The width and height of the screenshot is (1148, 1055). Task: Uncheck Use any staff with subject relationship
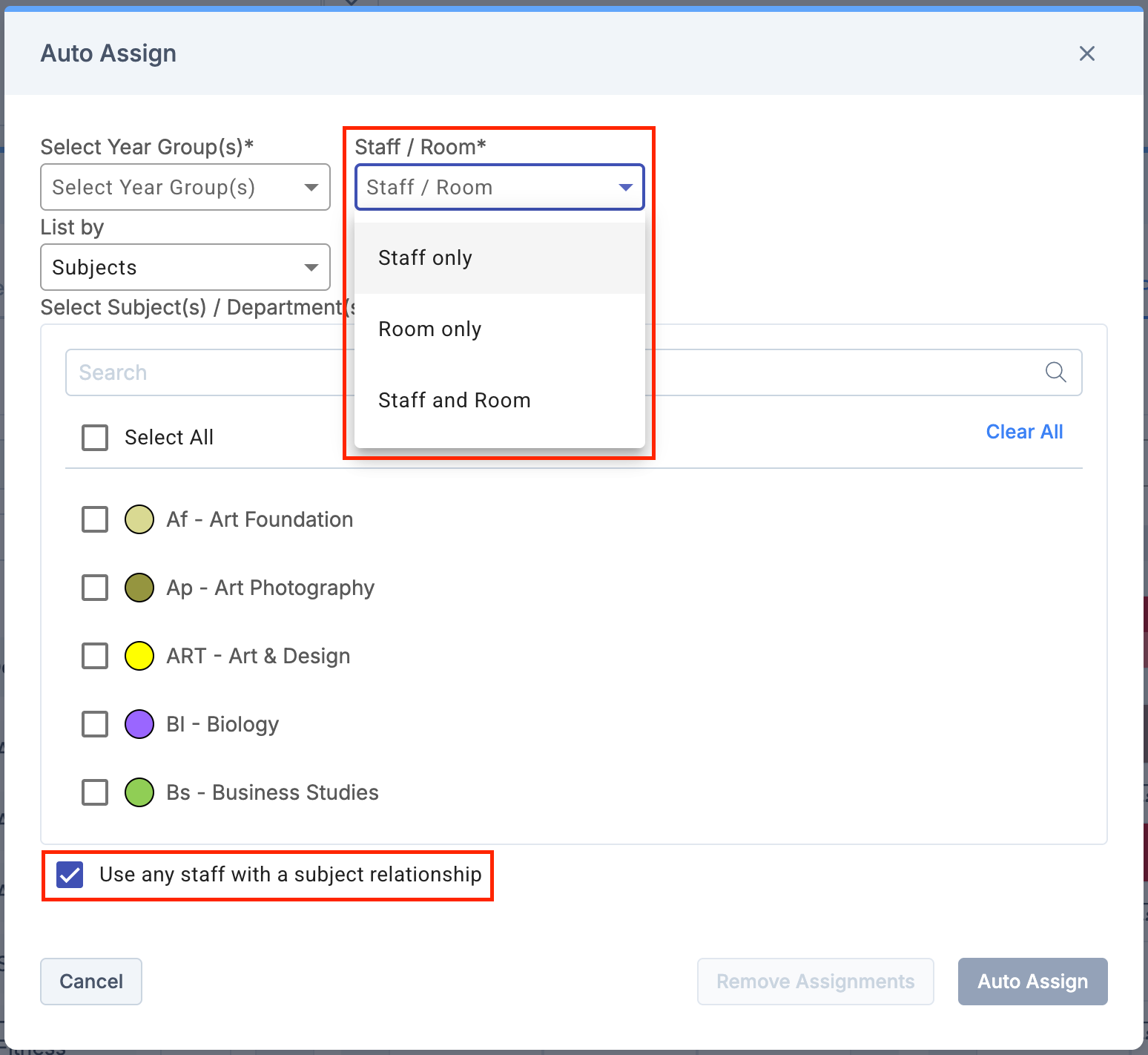pos(70,875)
